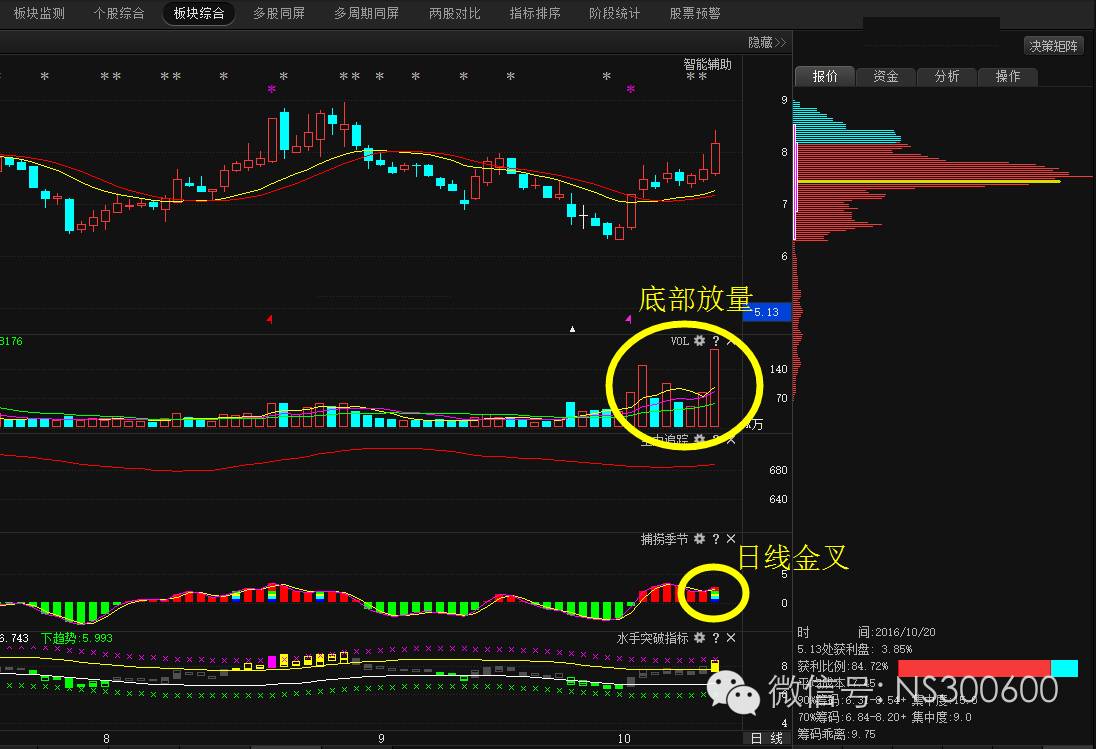Click the red-cyan 获利比例 bar
This screenshot has width=1096, height=749.
click(x=988, y=669)
